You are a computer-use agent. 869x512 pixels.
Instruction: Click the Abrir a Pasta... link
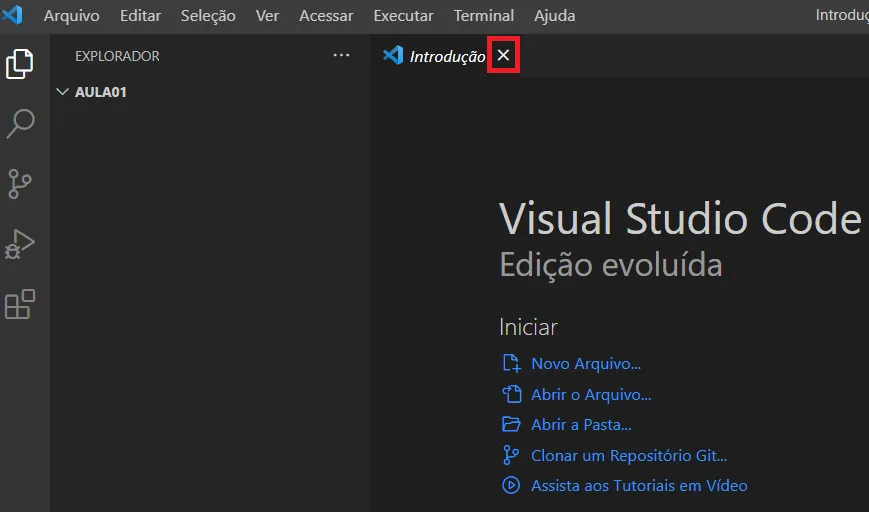(581, 424)
